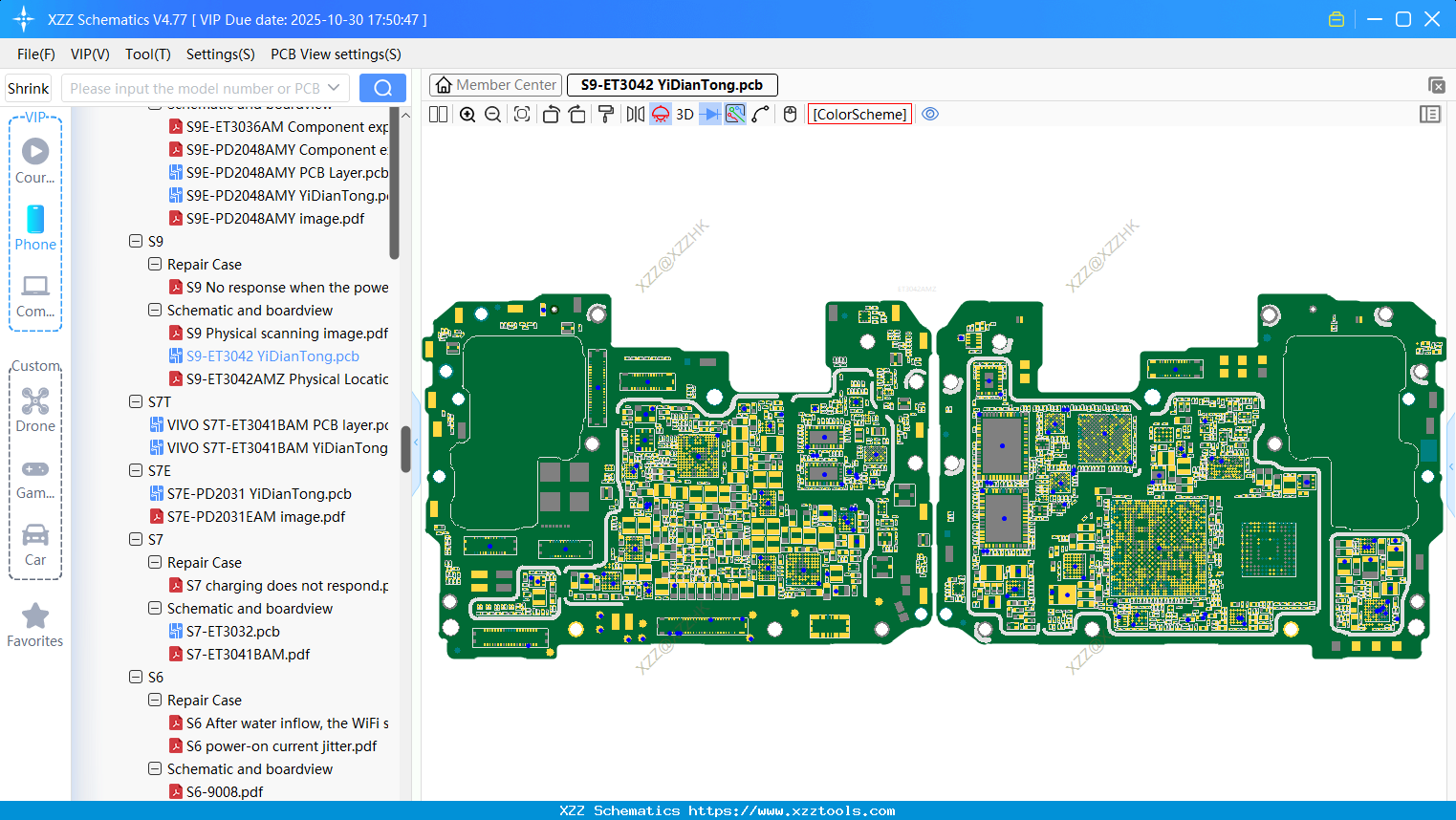Toggle the diode mode button
Screen dimensions: 1456x820
click(x=710, y=115)
